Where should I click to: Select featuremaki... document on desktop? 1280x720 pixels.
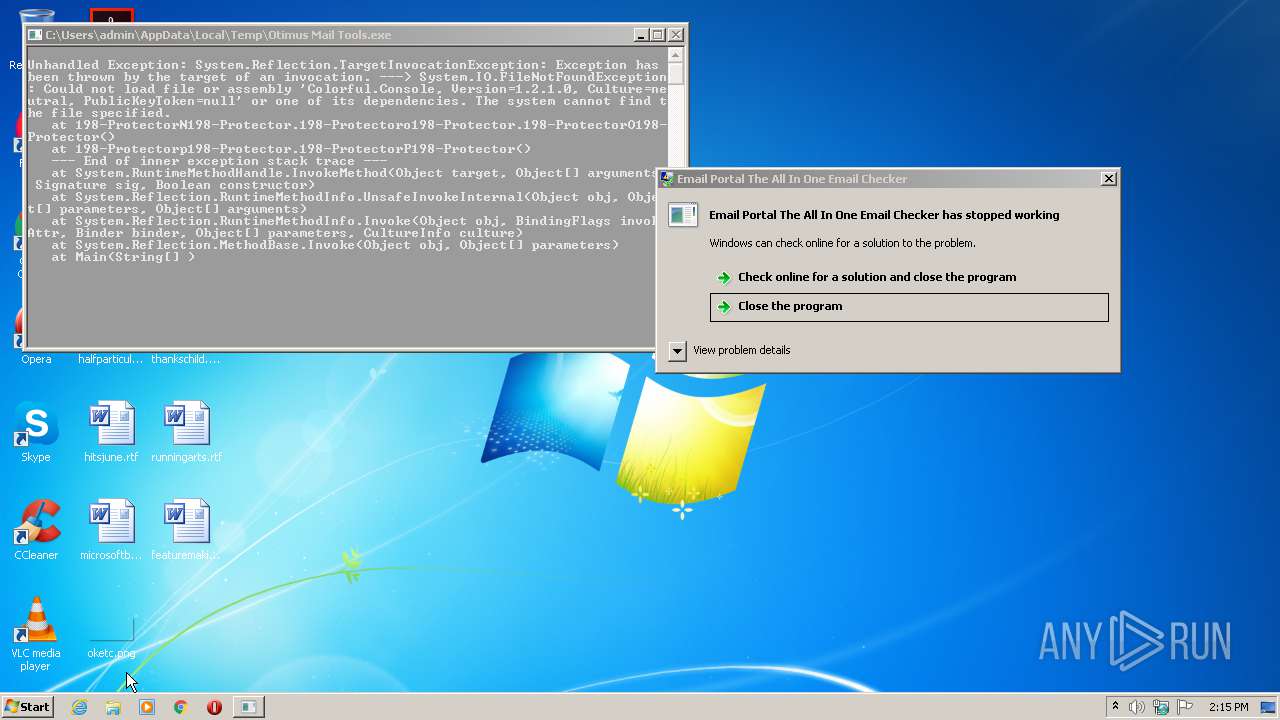[187, 530]
